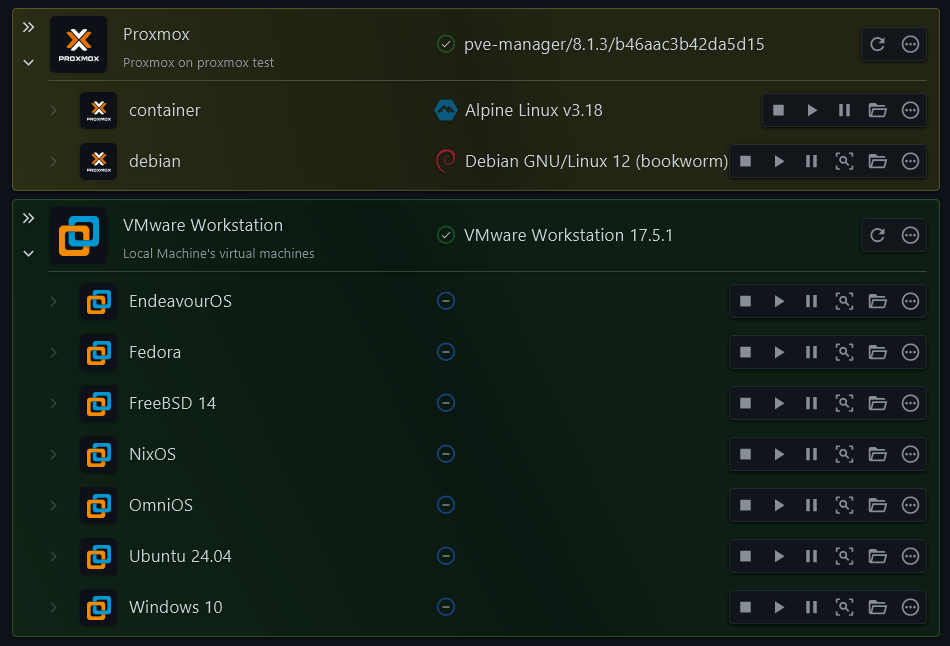Expand the Windows 10 row

coord(53,607)
